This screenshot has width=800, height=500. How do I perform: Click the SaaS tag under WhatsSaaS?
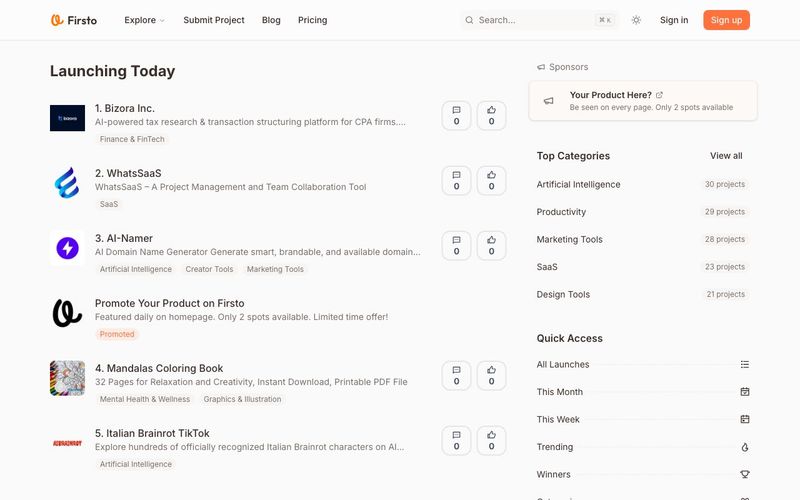tap(109, 204)
